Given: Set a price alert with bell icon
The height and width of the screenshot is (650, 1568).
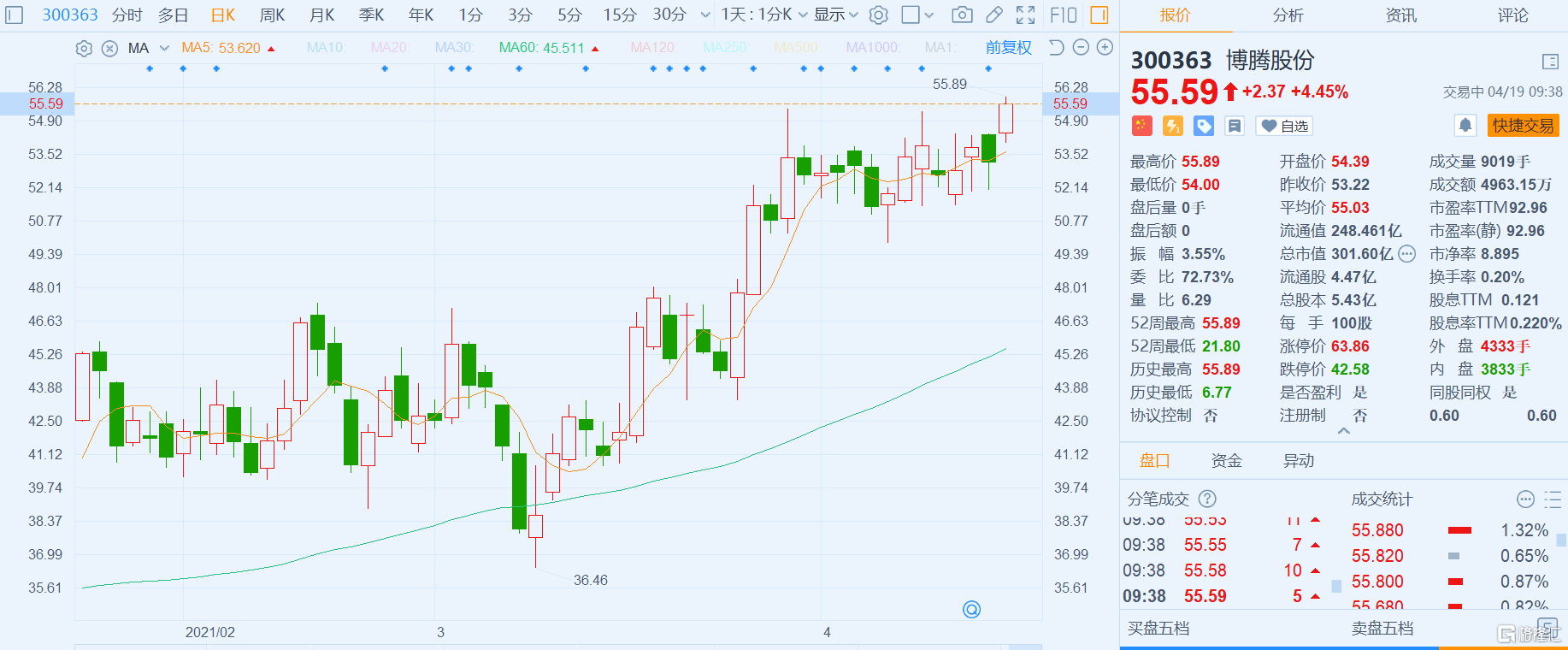Looking at the screenshot, I should pos(1465,126).
